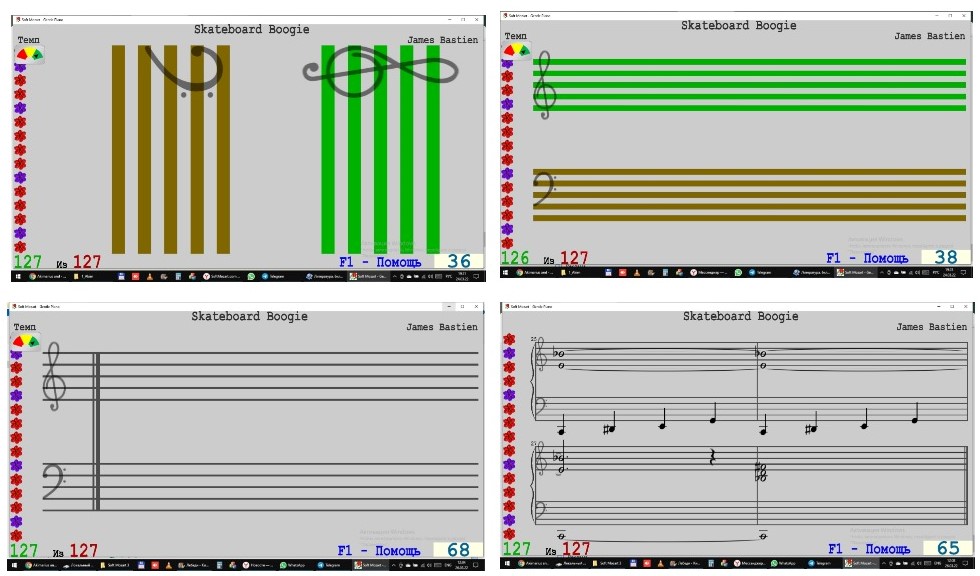This screenshot has height=576, width=980.
Task: Click the green 127 counter in score-36 window
Action: point(28,262)
